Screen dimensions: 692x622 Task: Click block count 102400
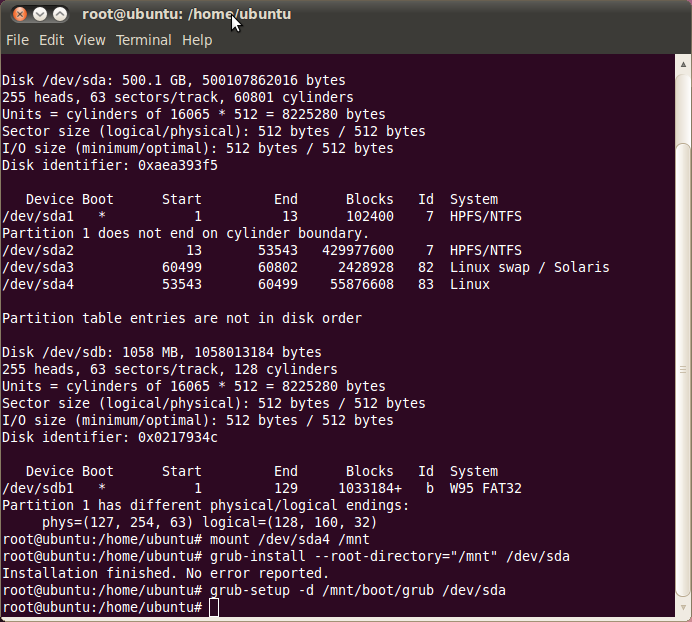[x=370, y=216]
